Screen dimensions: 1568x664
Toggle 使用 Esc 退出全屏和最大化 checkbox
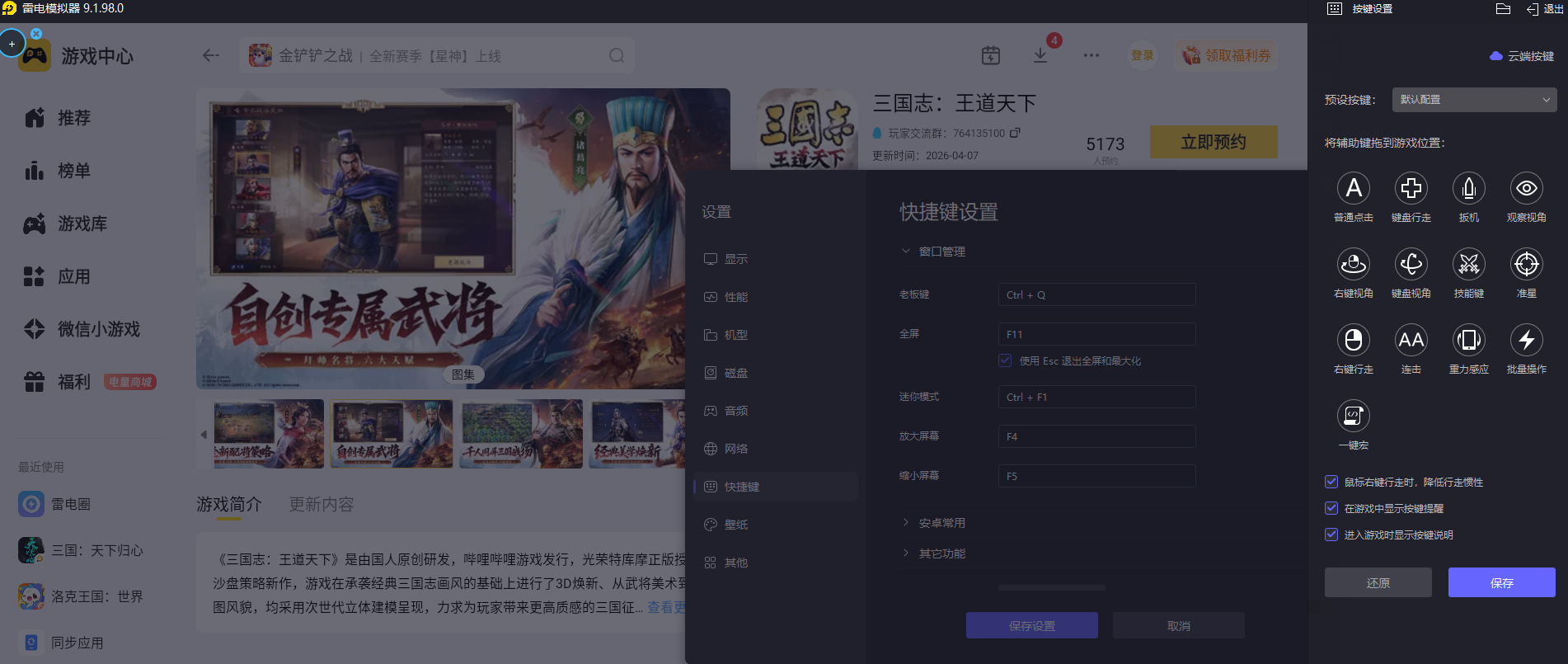1005,360
